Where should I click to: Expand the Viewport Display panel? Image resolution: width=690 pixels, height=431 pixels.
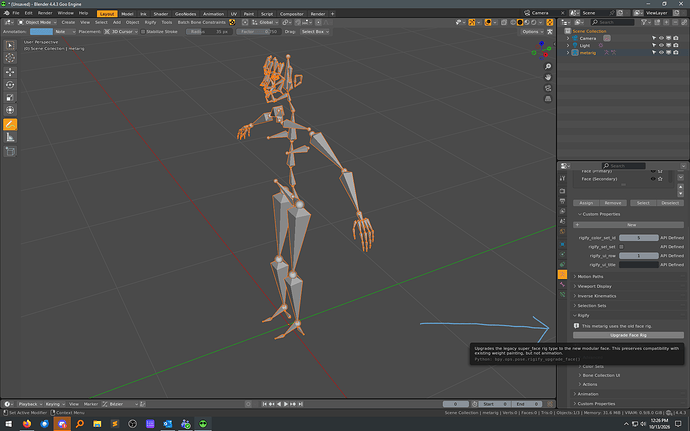(594, 286)
